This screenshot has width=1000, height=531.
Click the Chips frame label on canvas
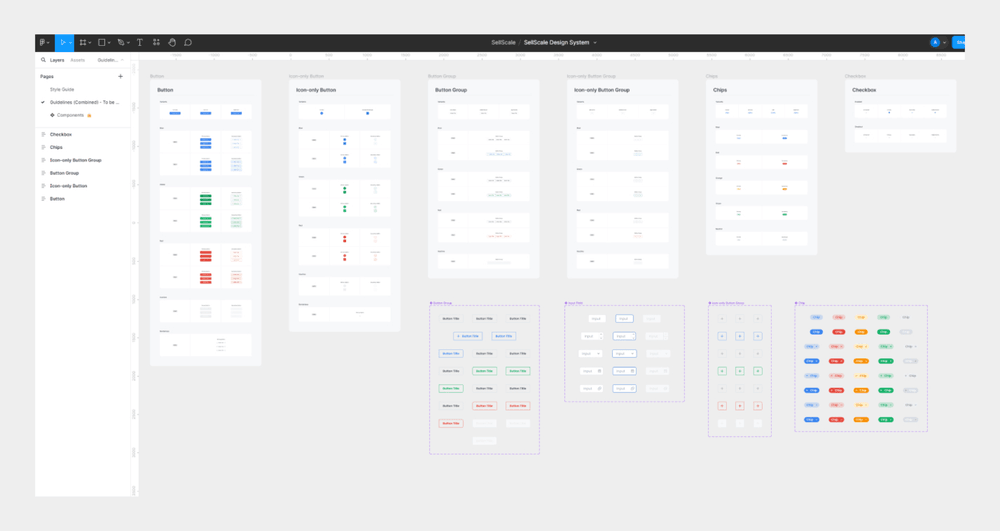[712, 76]
